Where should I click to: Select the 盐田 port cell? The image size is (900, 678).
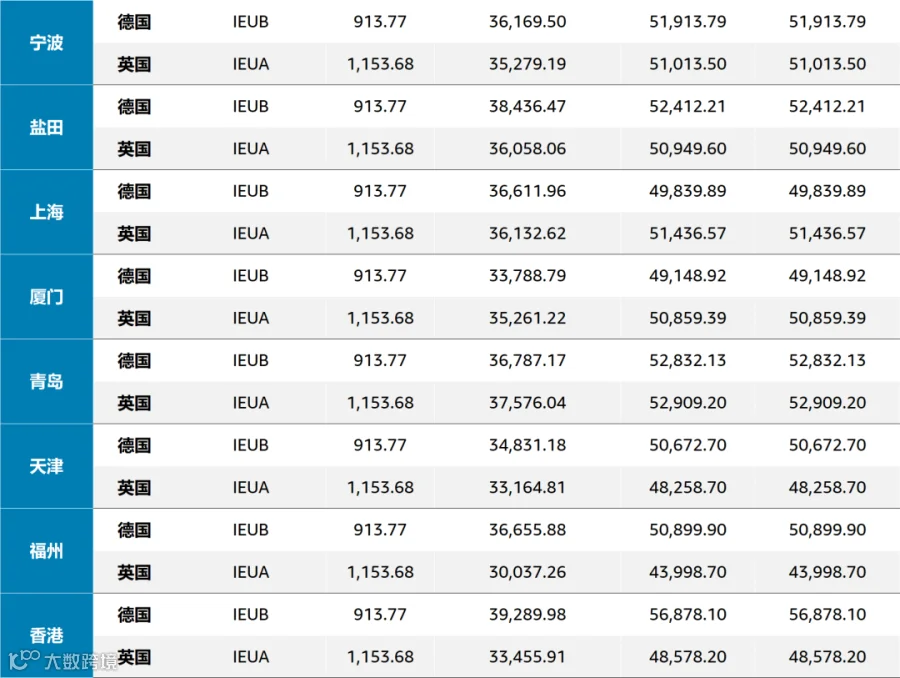pyautogui.click(x=46, y=127)
